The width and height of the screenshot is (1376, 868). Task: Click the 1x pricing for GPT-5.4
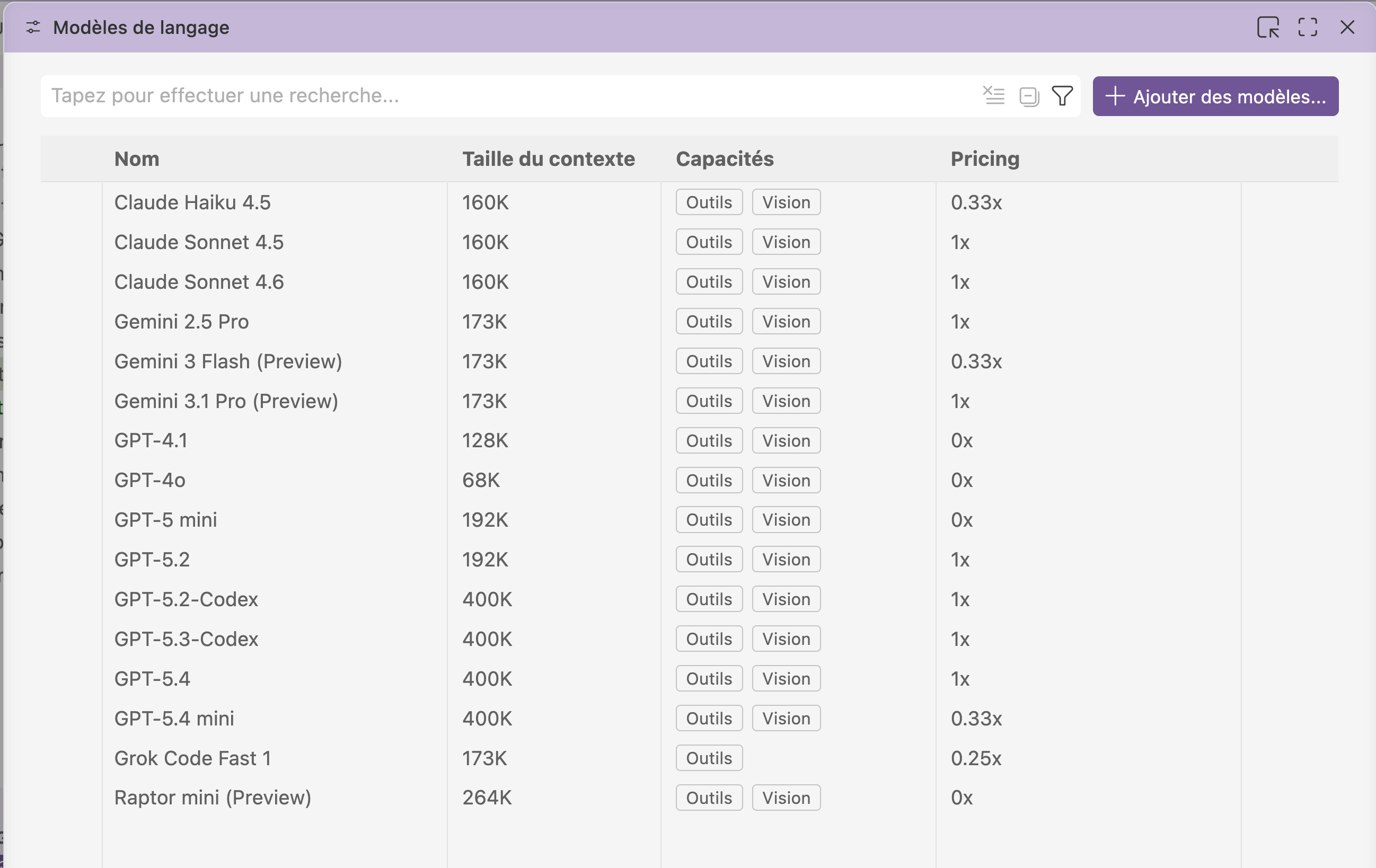pos(960,679)
